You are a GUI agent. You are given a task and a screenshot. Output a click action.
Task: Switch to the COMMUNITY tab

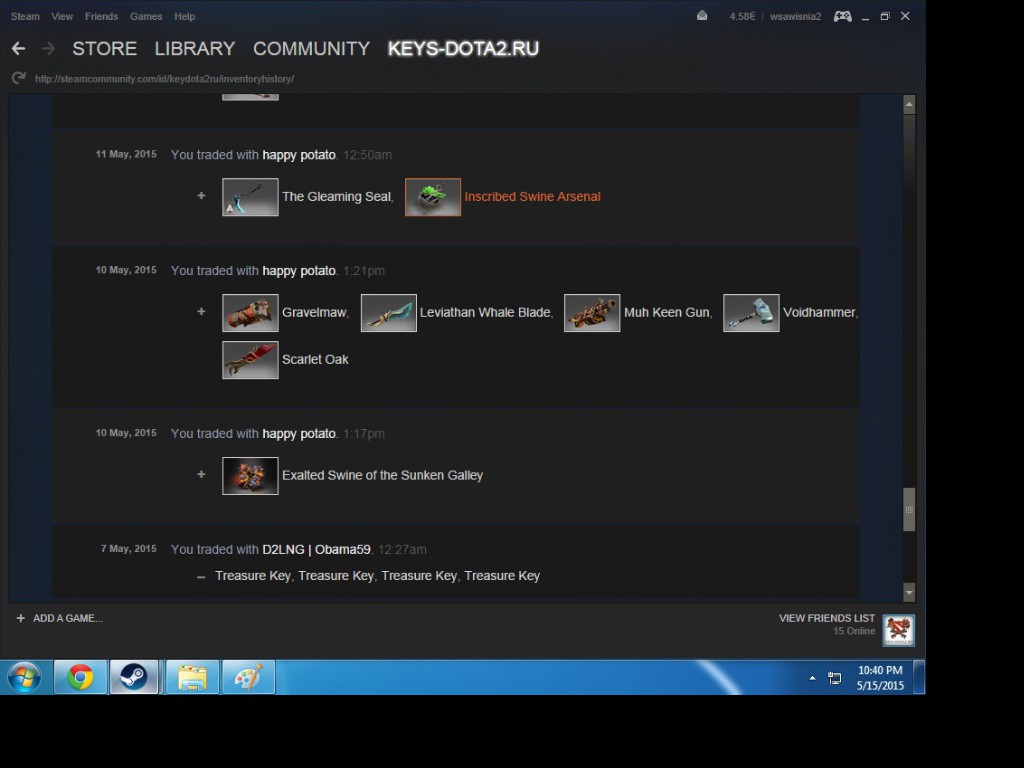click(x=312, y=48)
